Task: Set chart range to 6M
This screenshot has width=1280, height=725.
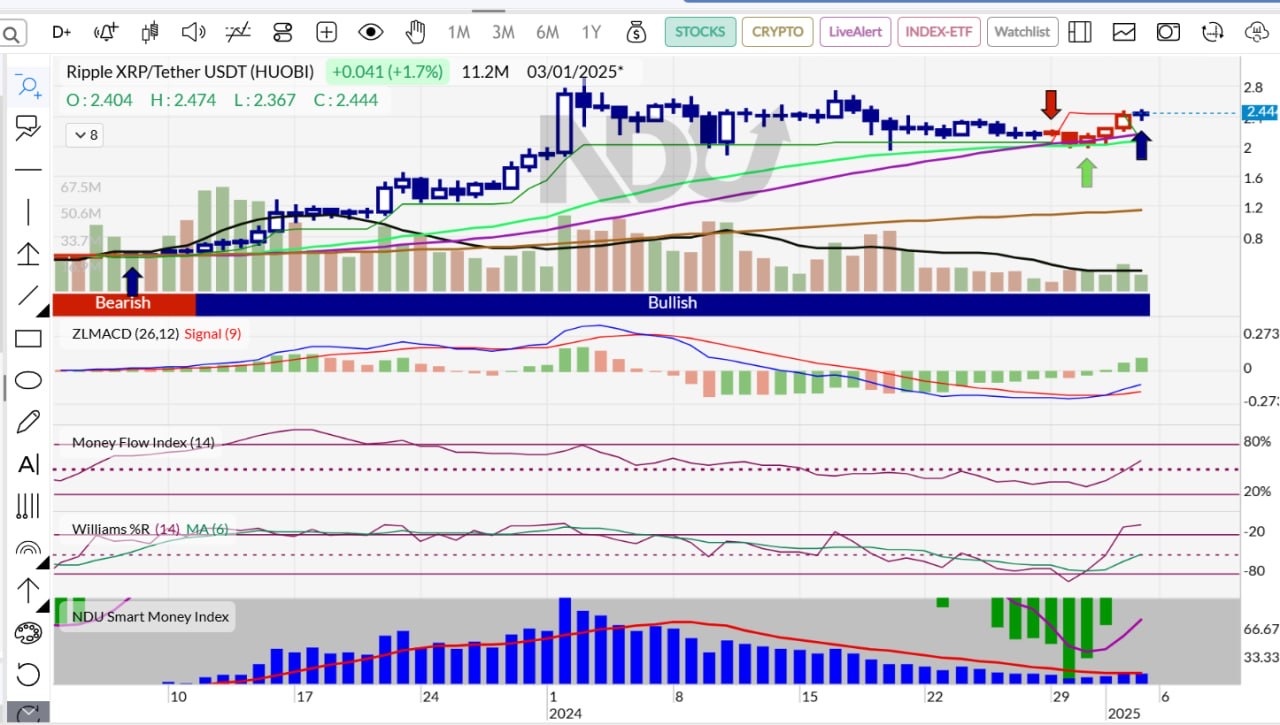Action: coord(547,32)
